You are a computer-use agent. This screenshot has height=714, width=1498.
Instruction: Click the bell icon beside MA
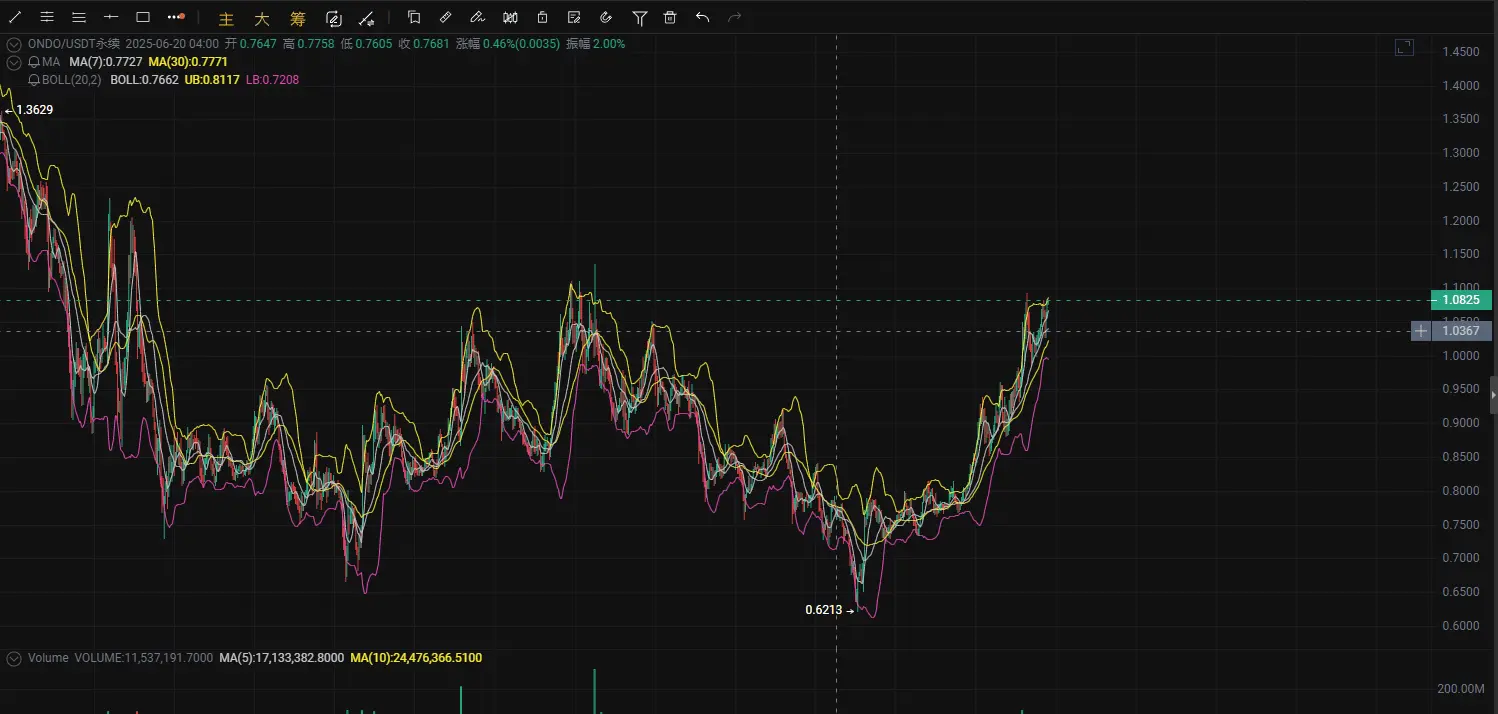(x=34, y=62)
